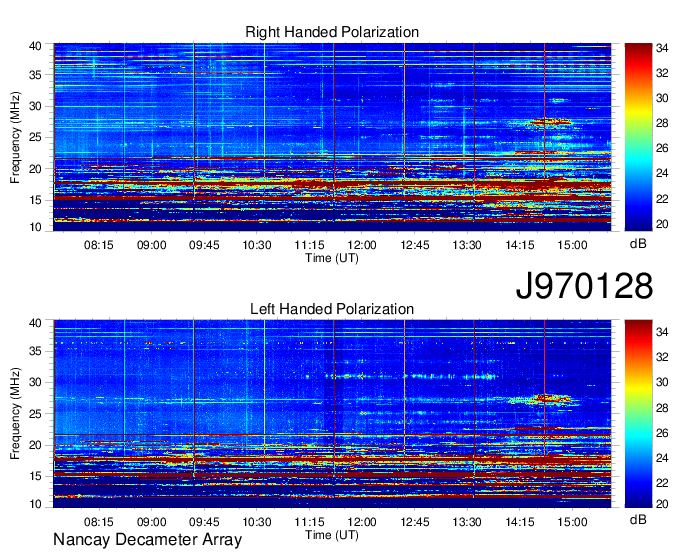Click the left-handed polarization spectrogram image
Image resolution: width=680 pixels, height=552 pixels.
(x=332, y=414)
